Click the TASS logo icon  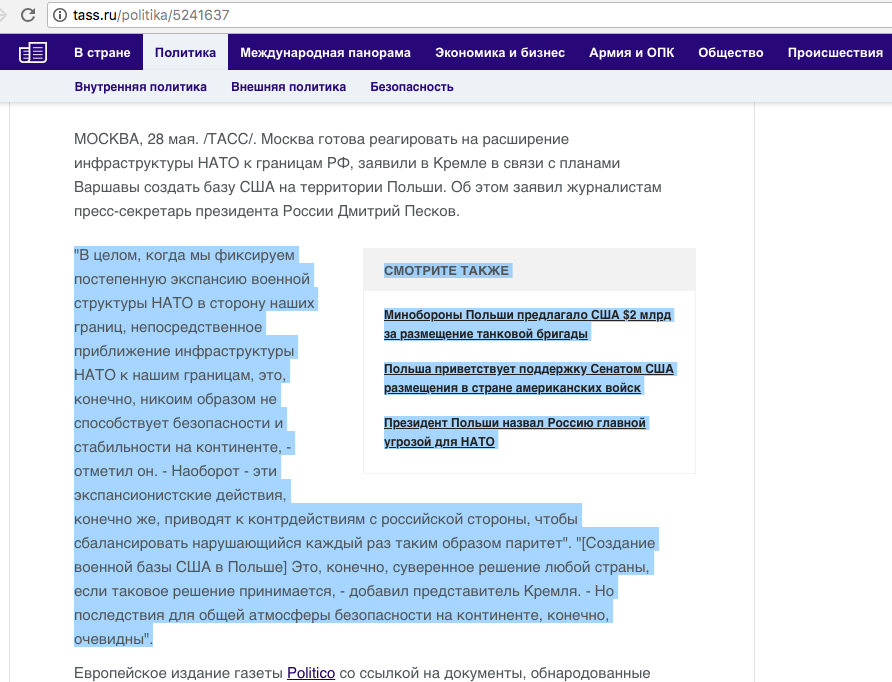[x=33, y=52]
